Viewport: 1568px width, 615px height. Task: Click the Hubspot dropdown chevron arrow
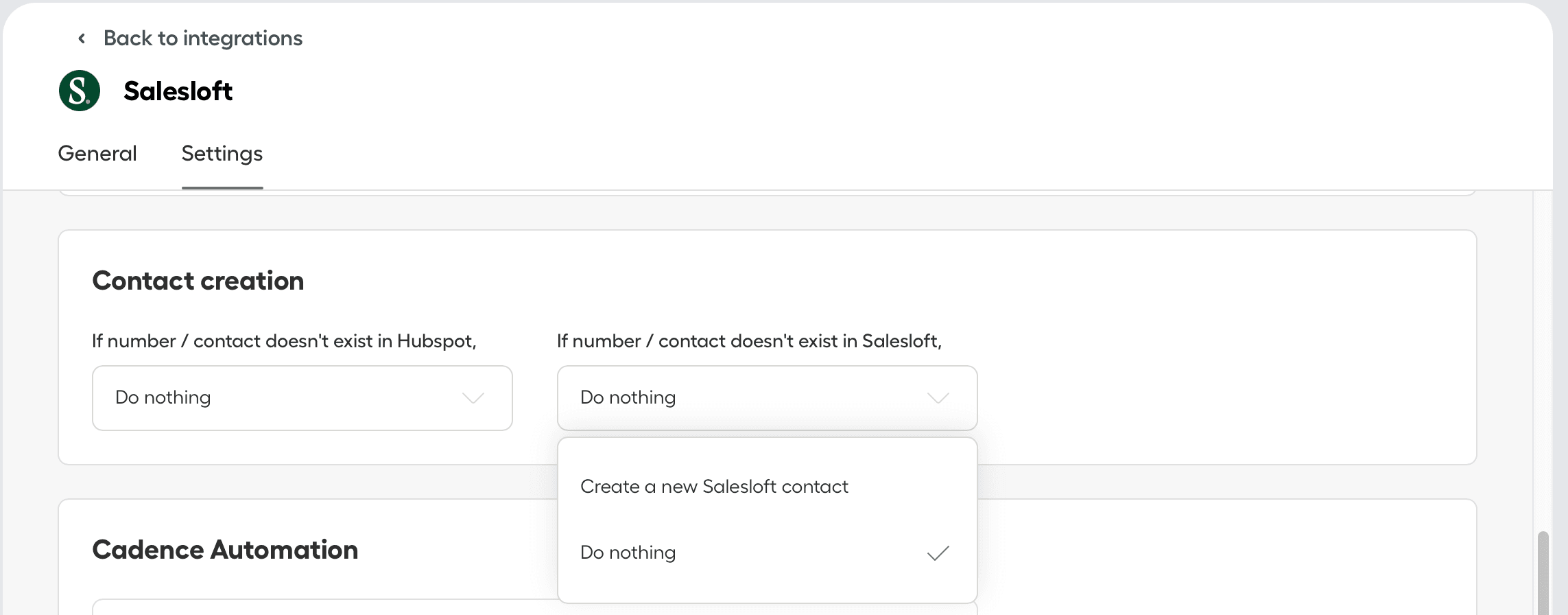coord(473,398)
